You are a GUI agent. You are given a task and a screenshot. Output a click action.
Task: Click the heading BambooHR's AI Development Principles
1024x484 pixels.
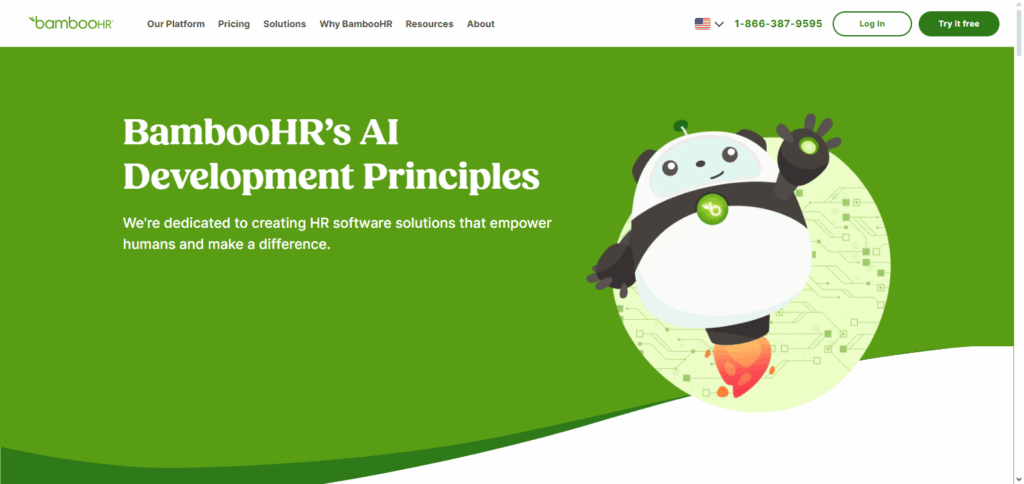click(331, 154)
